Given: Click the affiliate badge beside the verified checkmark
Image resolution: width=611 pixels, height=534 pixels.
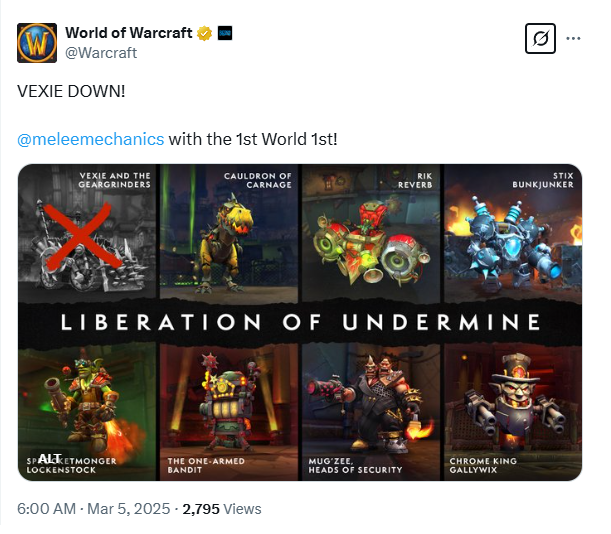Looking at the screenshot, I should click(x=224, y=33).
